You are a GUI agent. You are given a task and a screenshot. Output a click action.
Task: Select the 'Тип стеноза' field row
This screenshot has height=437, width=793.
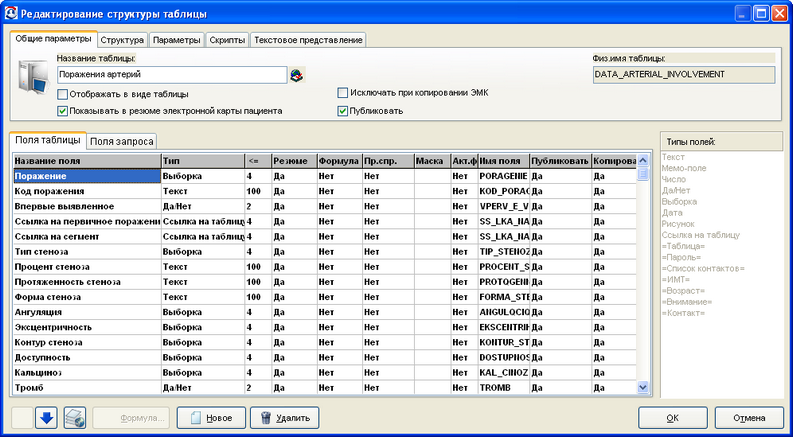click(325, 251)
